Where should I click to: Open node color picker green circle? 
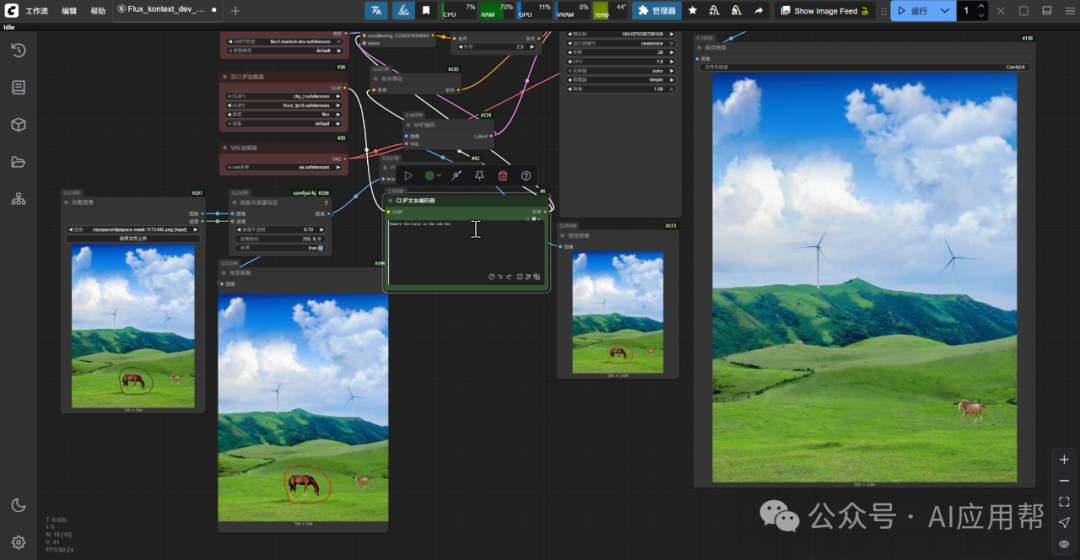coord(430,176)
